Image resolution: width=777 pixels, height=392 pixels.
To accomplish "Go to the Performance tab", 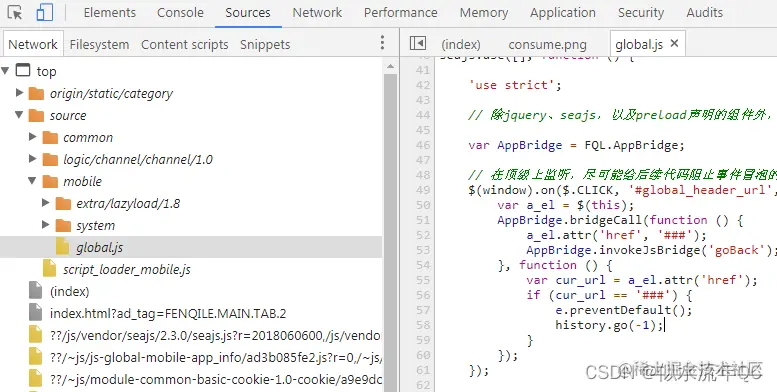I will pyautogui.click(x=400, y=12).
